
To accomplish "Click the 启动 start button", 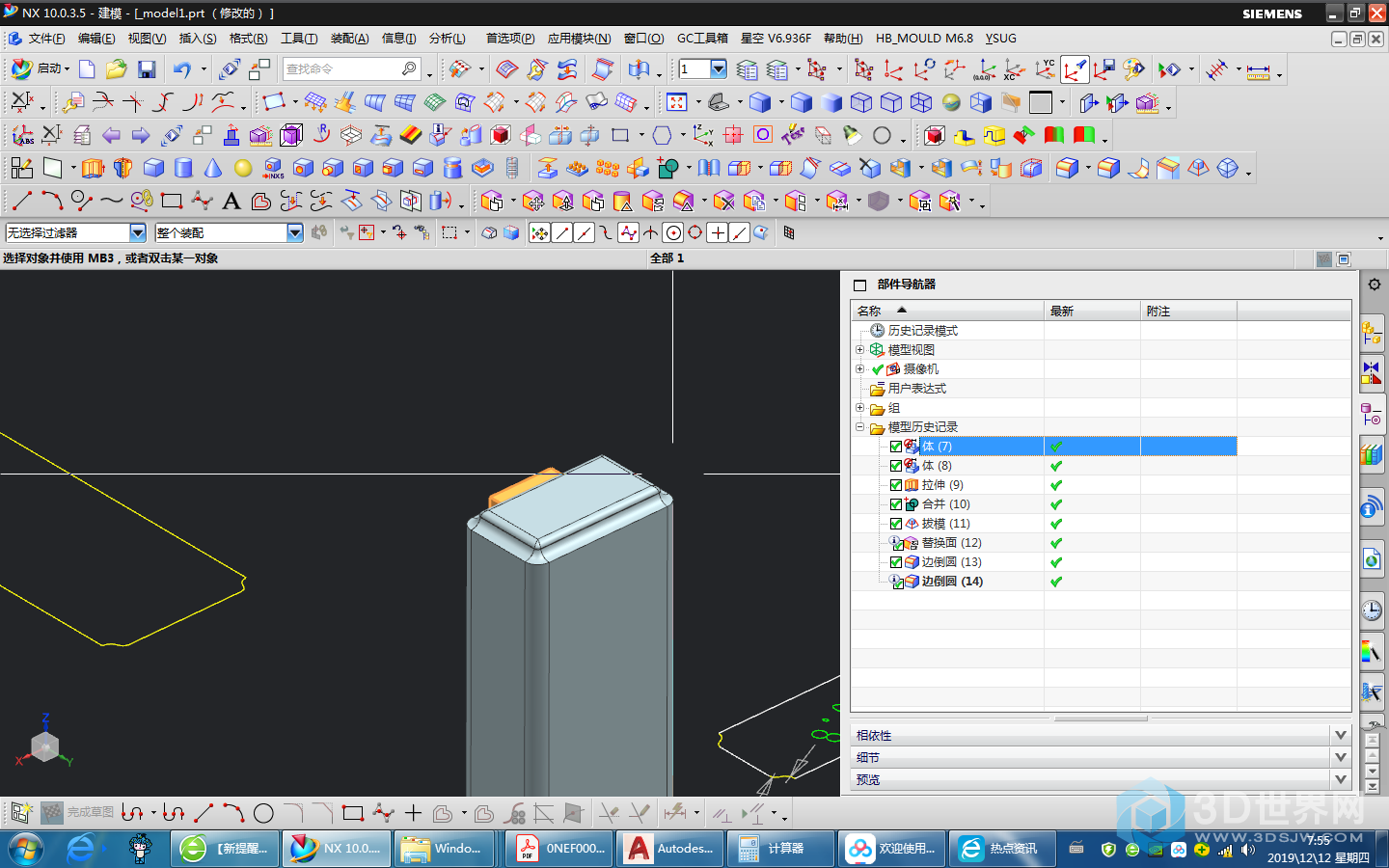I will (x=41, y=68).
